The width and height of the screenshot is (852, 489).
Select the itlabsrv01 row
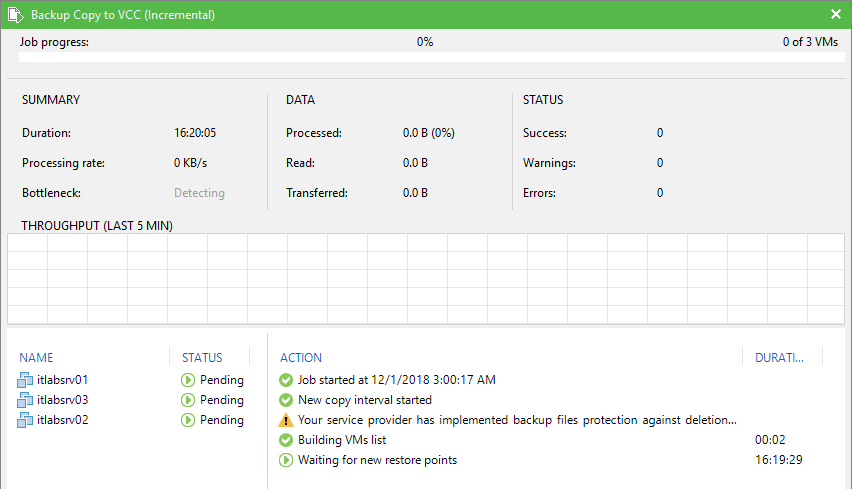click(x=130, y=380)
